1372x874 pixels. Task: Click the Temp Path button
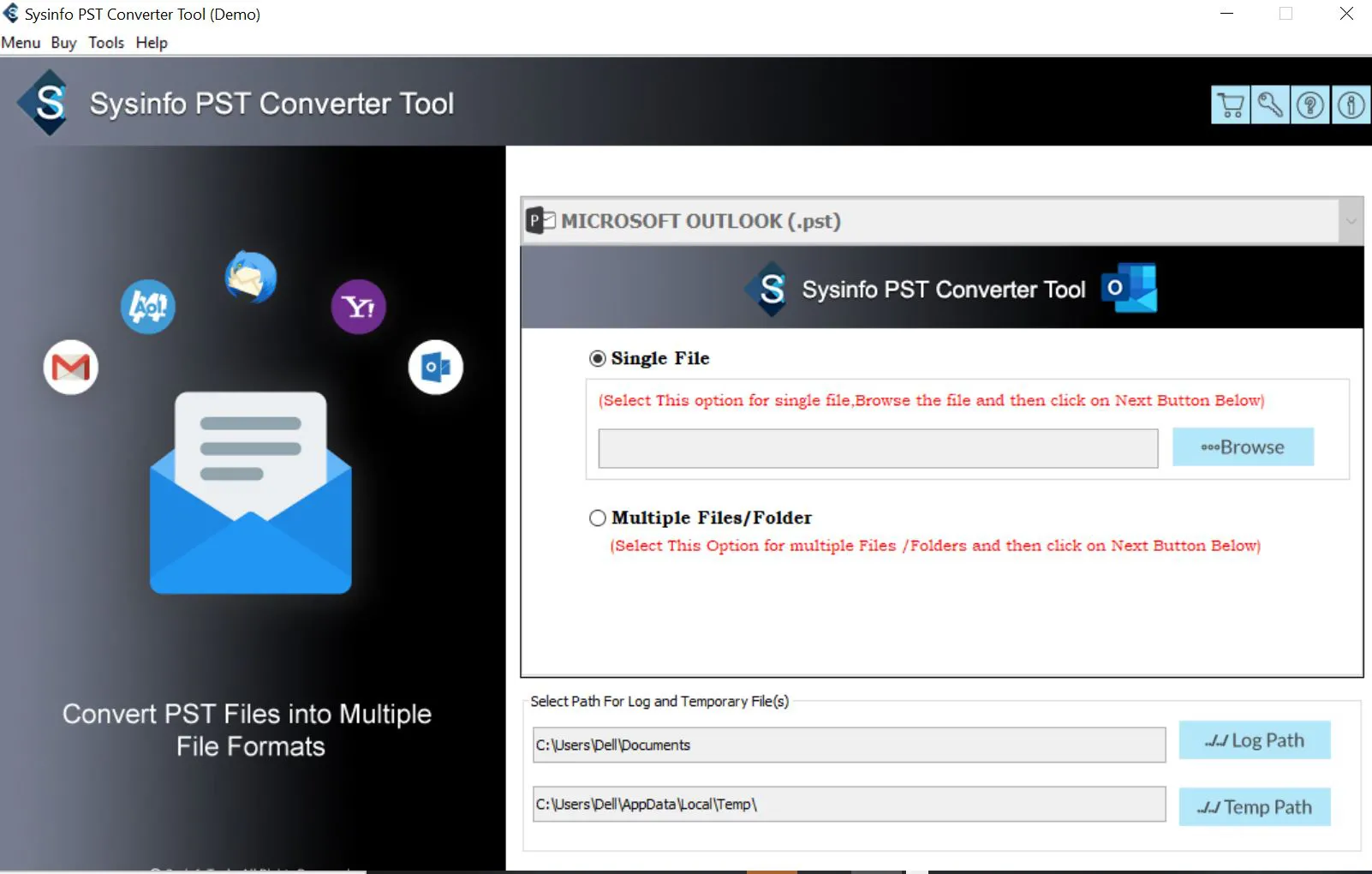[1255, 807]
